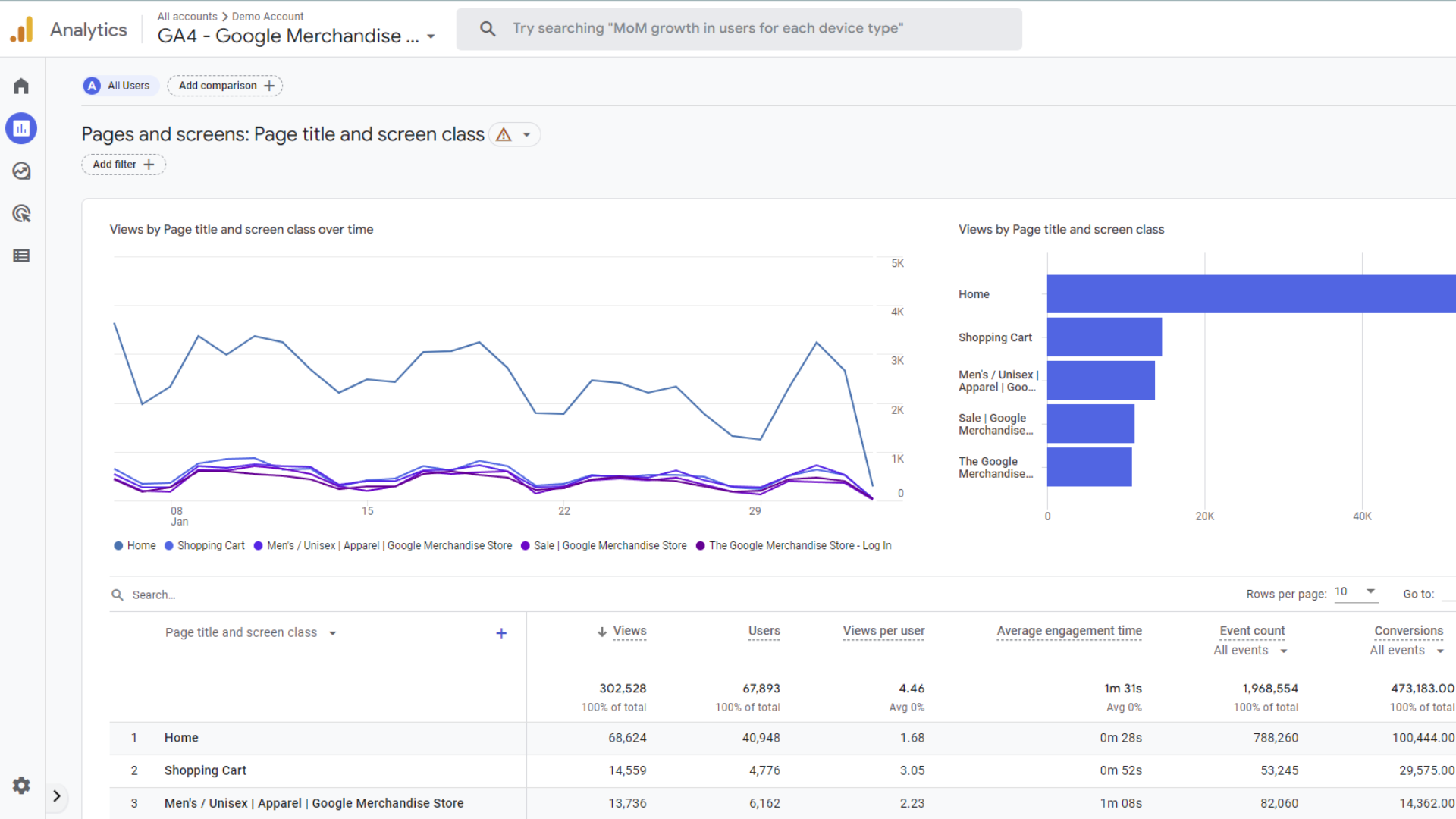Click the Sale | Google Merchandise bar
Image resolution: width=1456 pixels, height=819 pixels.
pyautogui.click(x=1090, y=423)
